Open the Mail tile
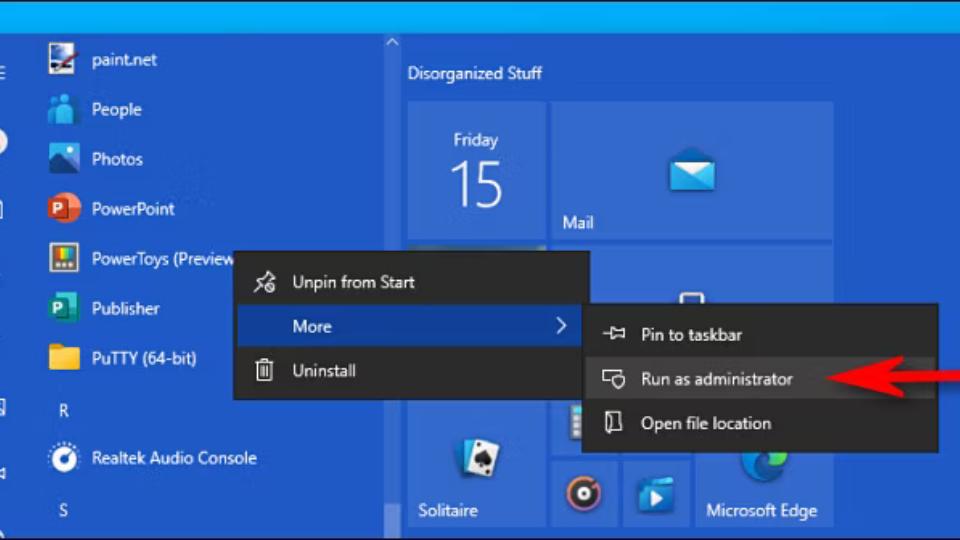This screenshot has height=540, width=960. coord(692,171)
